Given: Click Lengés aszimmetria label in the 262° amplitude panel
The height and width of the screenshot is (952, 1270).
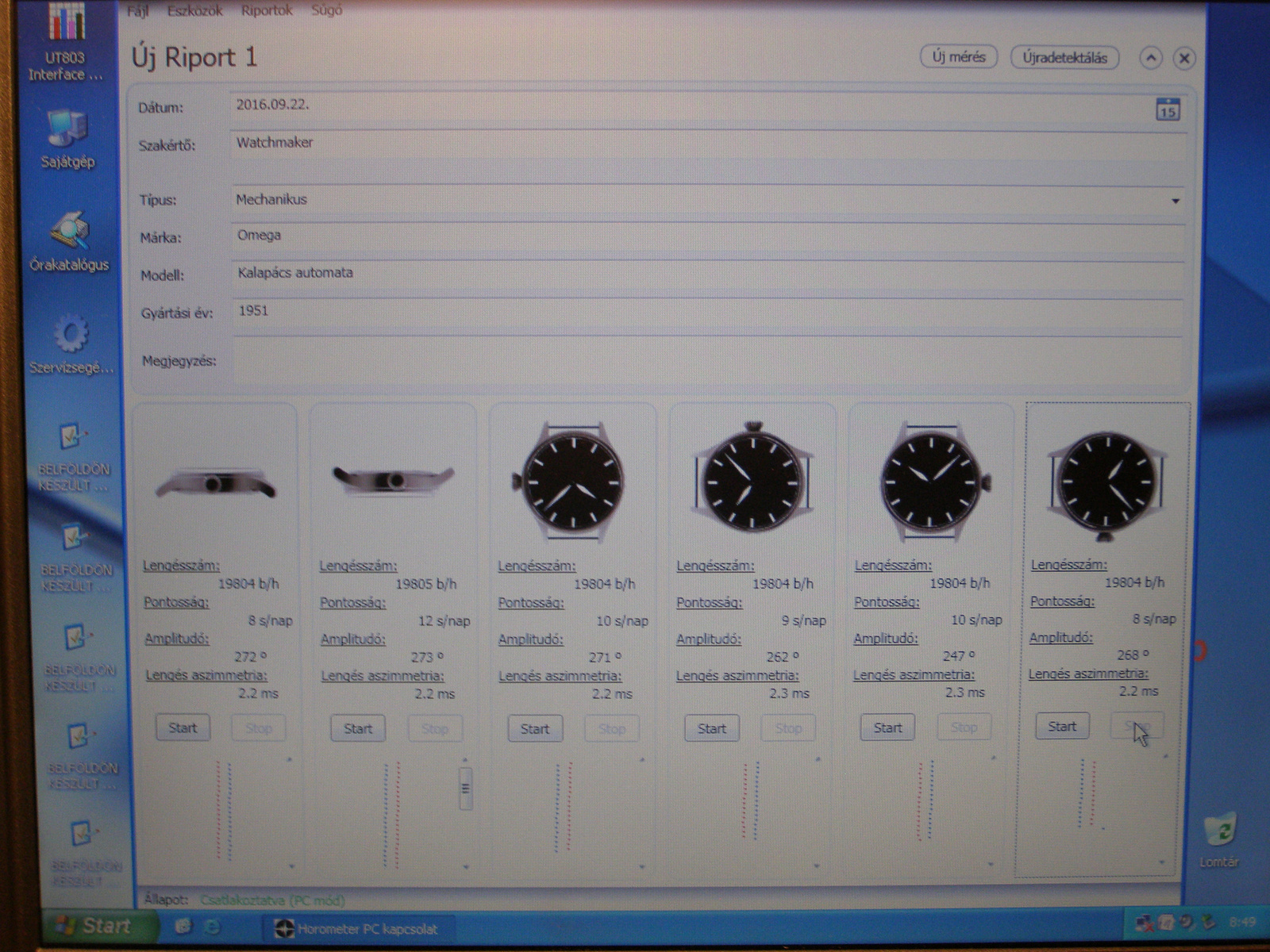Looking at the screenshot, I should [737, 675].
